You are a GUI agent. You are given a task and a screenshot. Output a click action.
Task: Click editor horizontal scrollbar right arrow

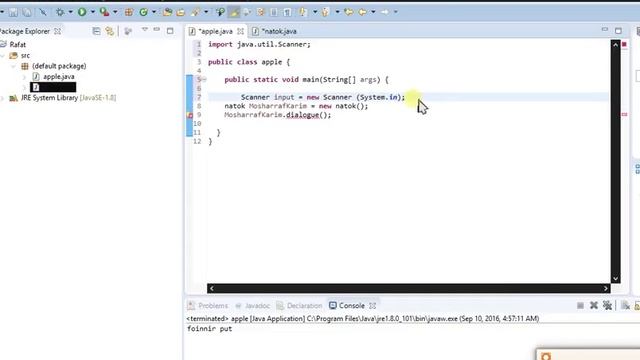(x=606, y=289)
